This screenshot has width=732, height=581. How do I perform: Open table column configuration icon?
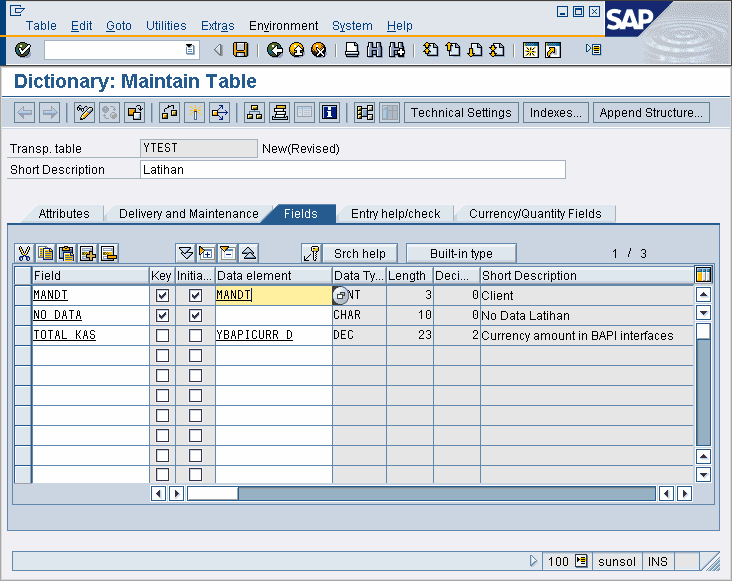pyautogui.click(x=703, y=275)
